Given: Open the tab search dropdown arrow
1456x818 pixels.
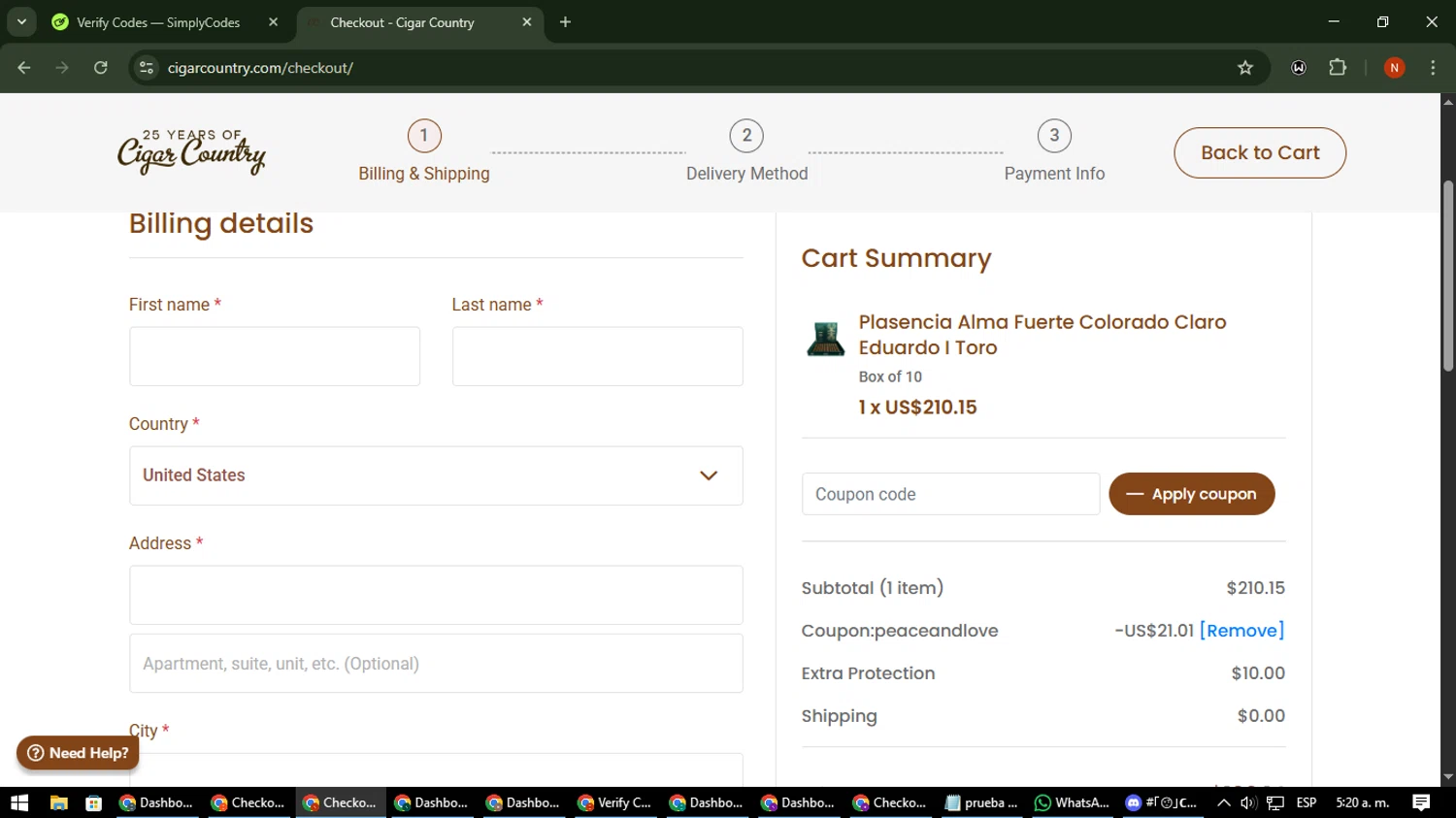Looking at the screenshot, I should coord(21,22).
